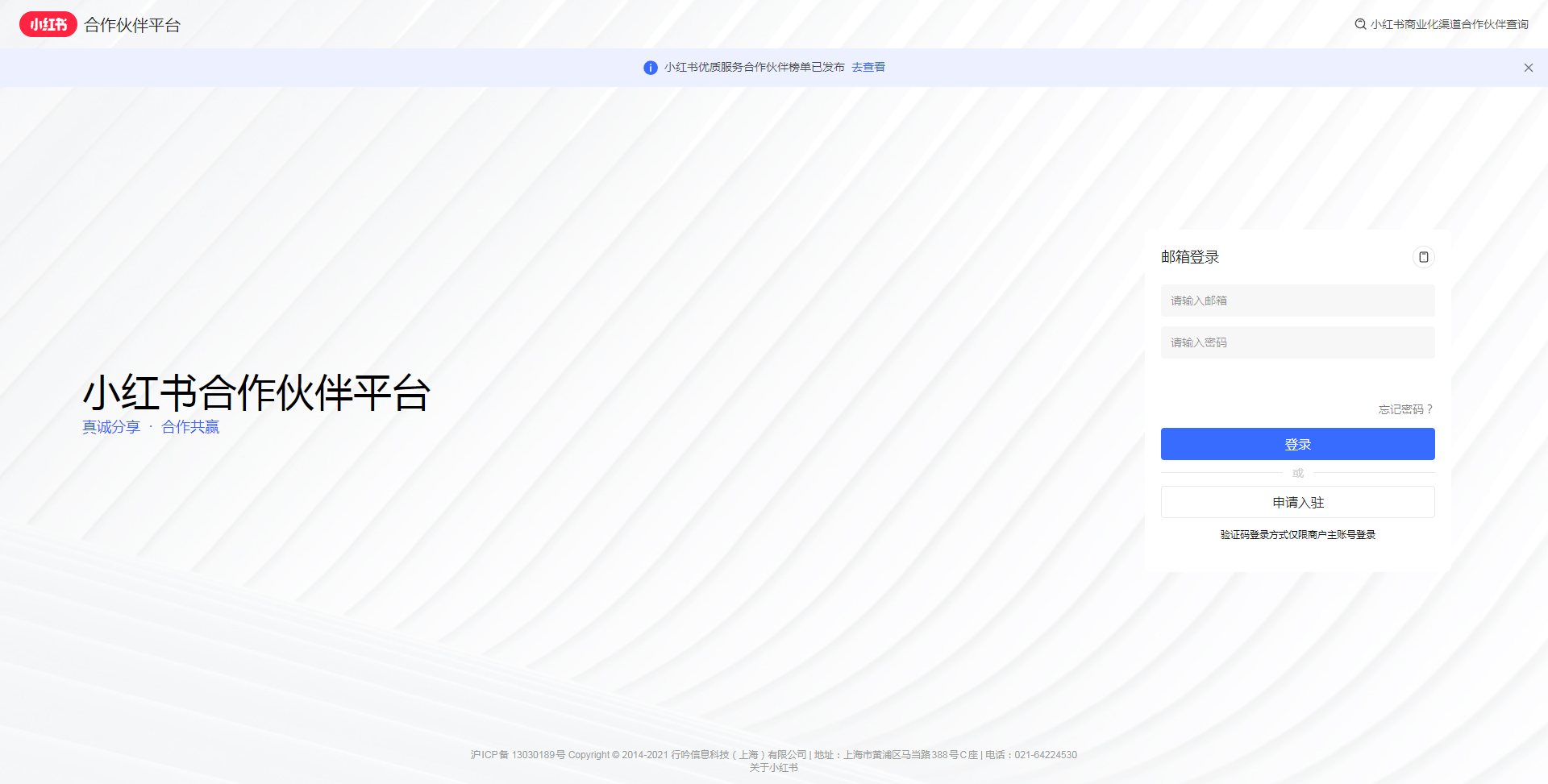Click the 真诚分享 tagline text
This screenshot has height=784, width=1548.
[110, 427]
